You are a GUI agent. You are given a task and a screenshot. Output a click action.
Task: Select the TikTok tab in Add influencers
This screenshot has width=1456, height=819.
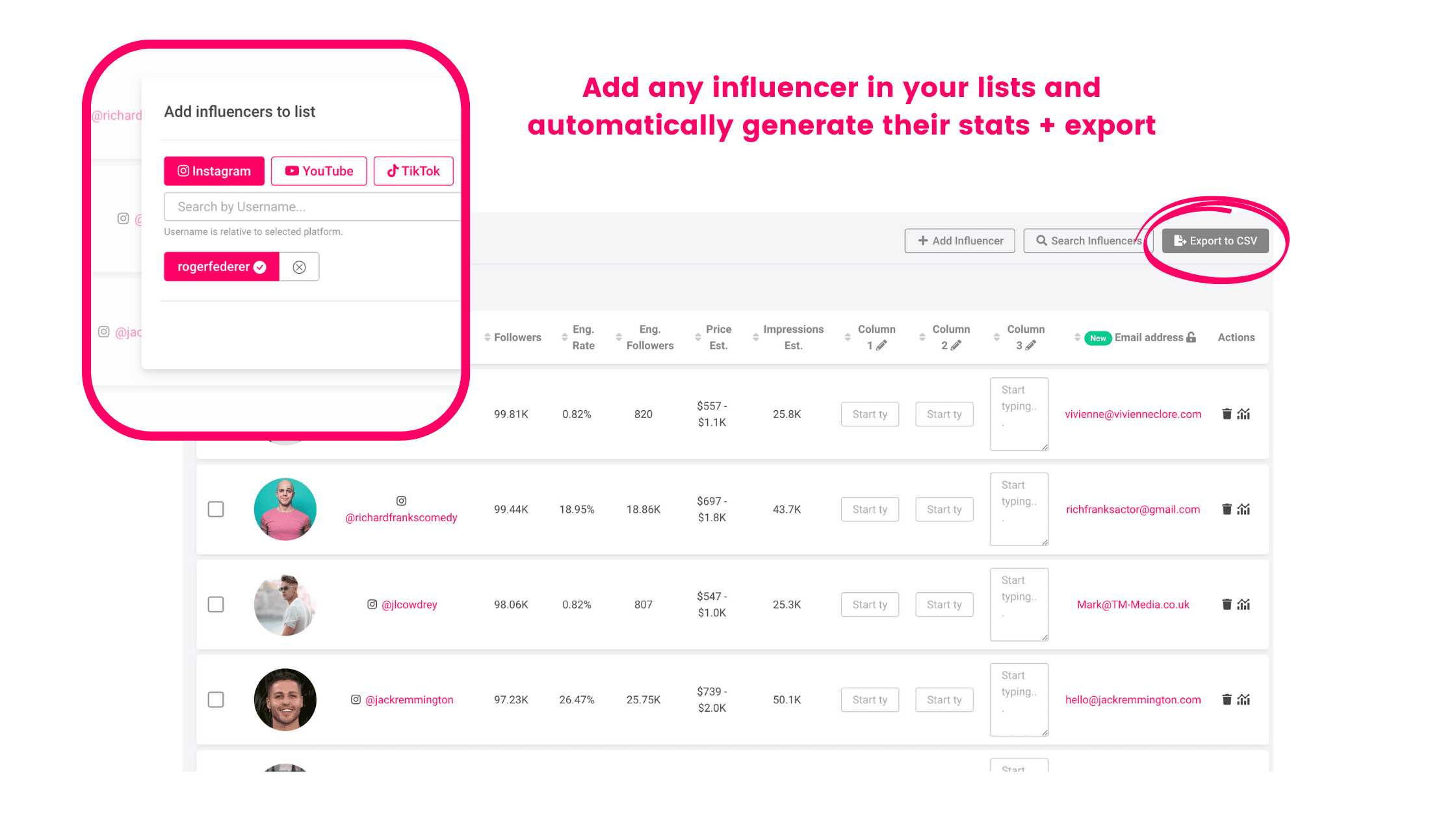[414, 170]
